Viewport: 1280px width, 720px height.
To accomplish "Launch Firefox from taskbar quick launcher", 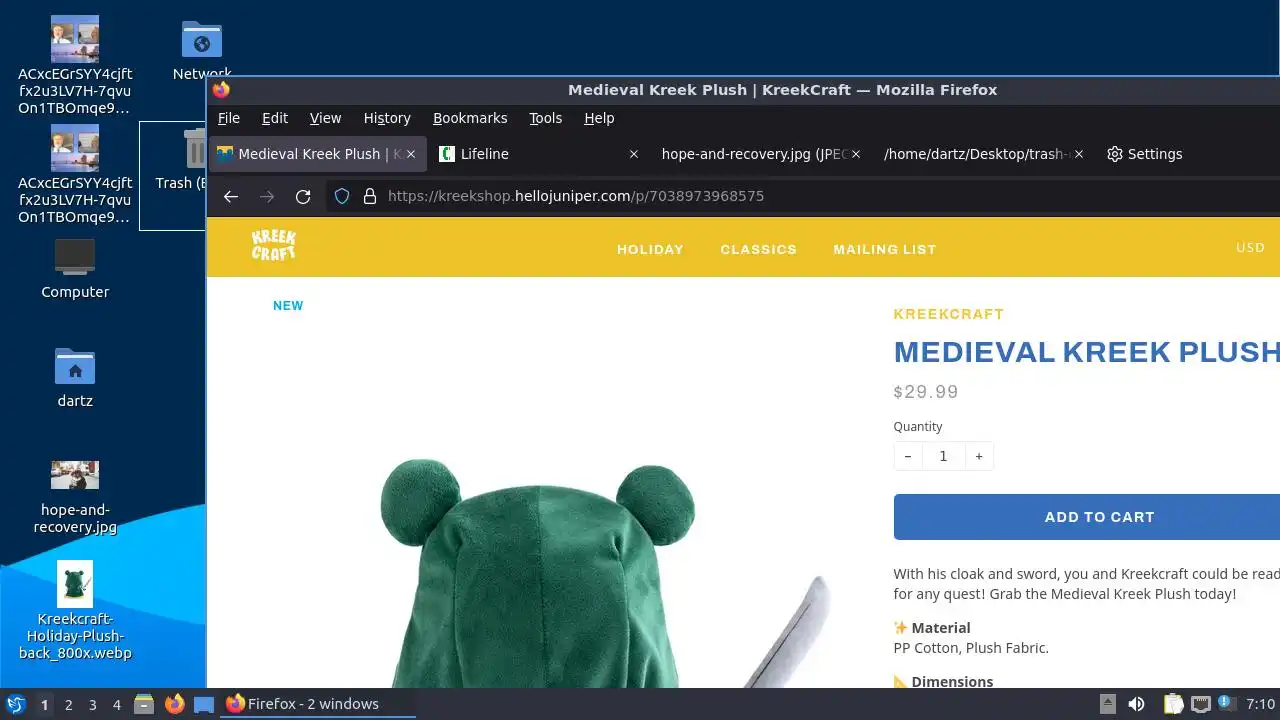I will [x=174, y=704].
